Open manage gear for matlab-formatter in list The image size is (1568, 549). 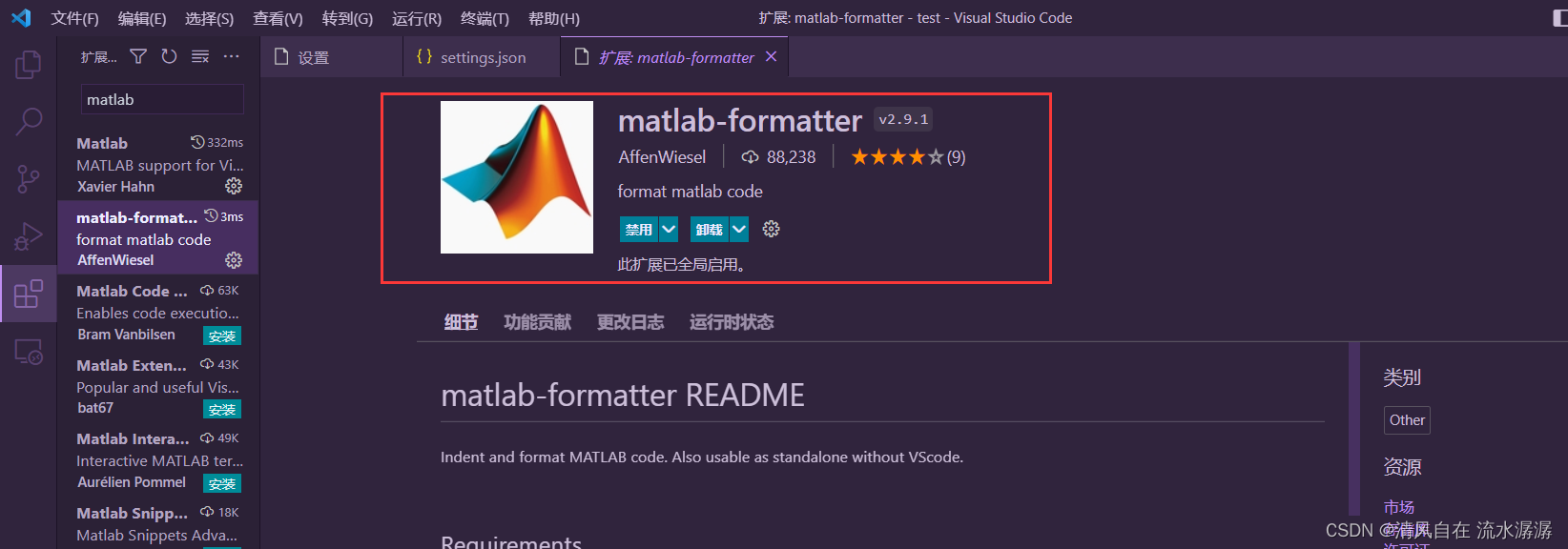[234, 260]
